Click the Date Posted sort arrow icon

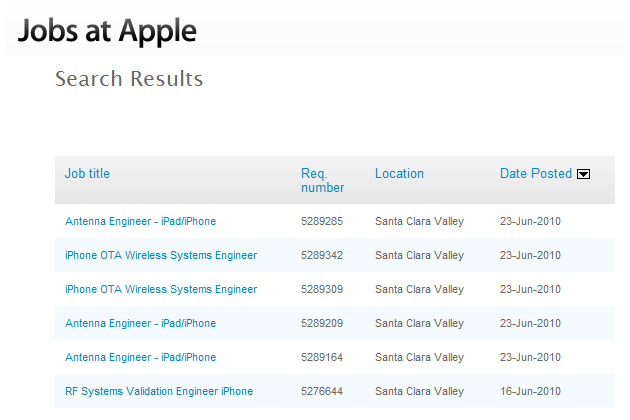(583, 174)
